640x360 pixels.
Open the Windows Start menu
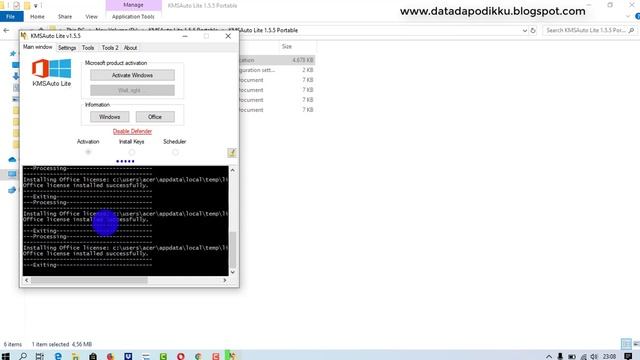pos(6,356)
